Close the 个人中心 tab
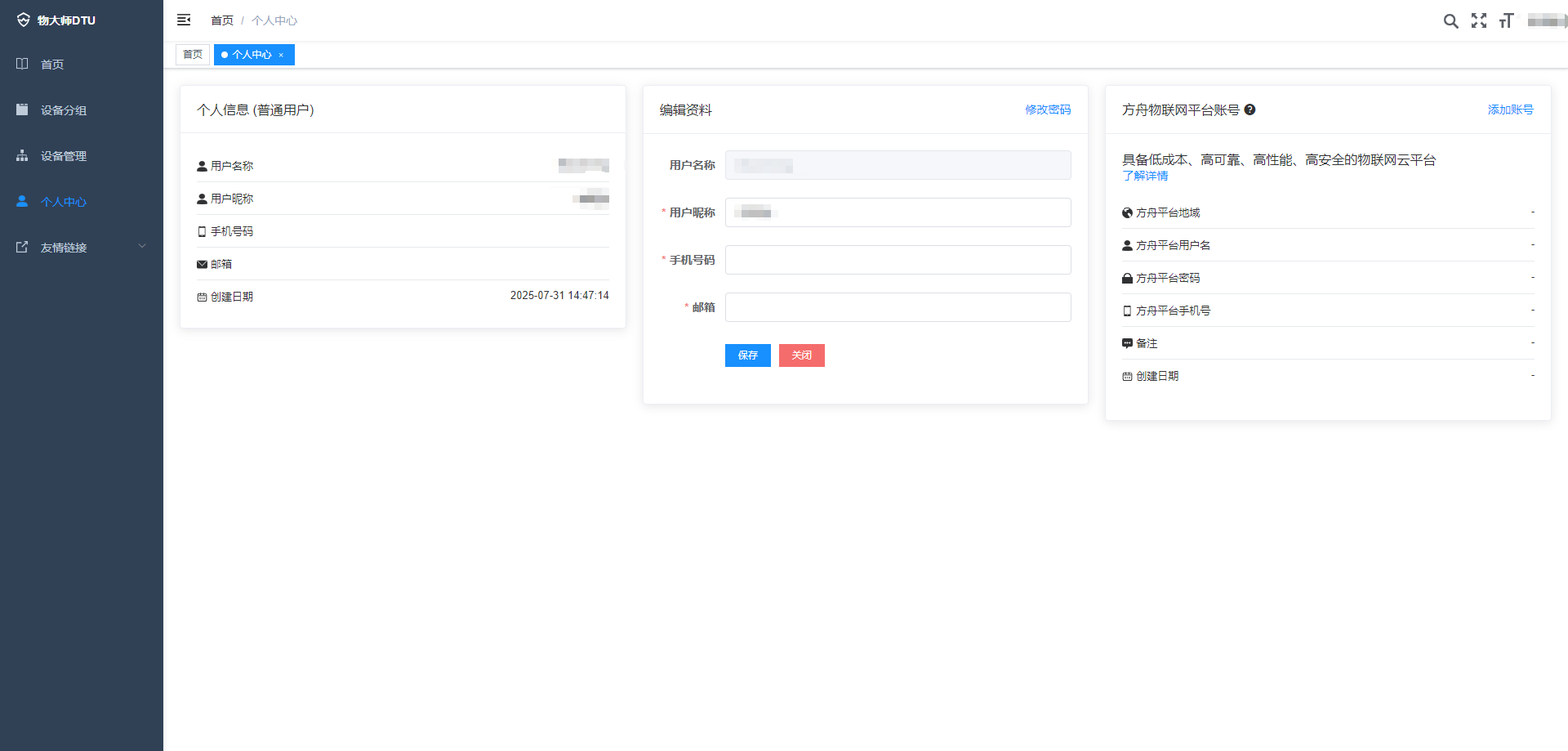The height and width of the screenshot is (751, 1568). click(281, 56)
